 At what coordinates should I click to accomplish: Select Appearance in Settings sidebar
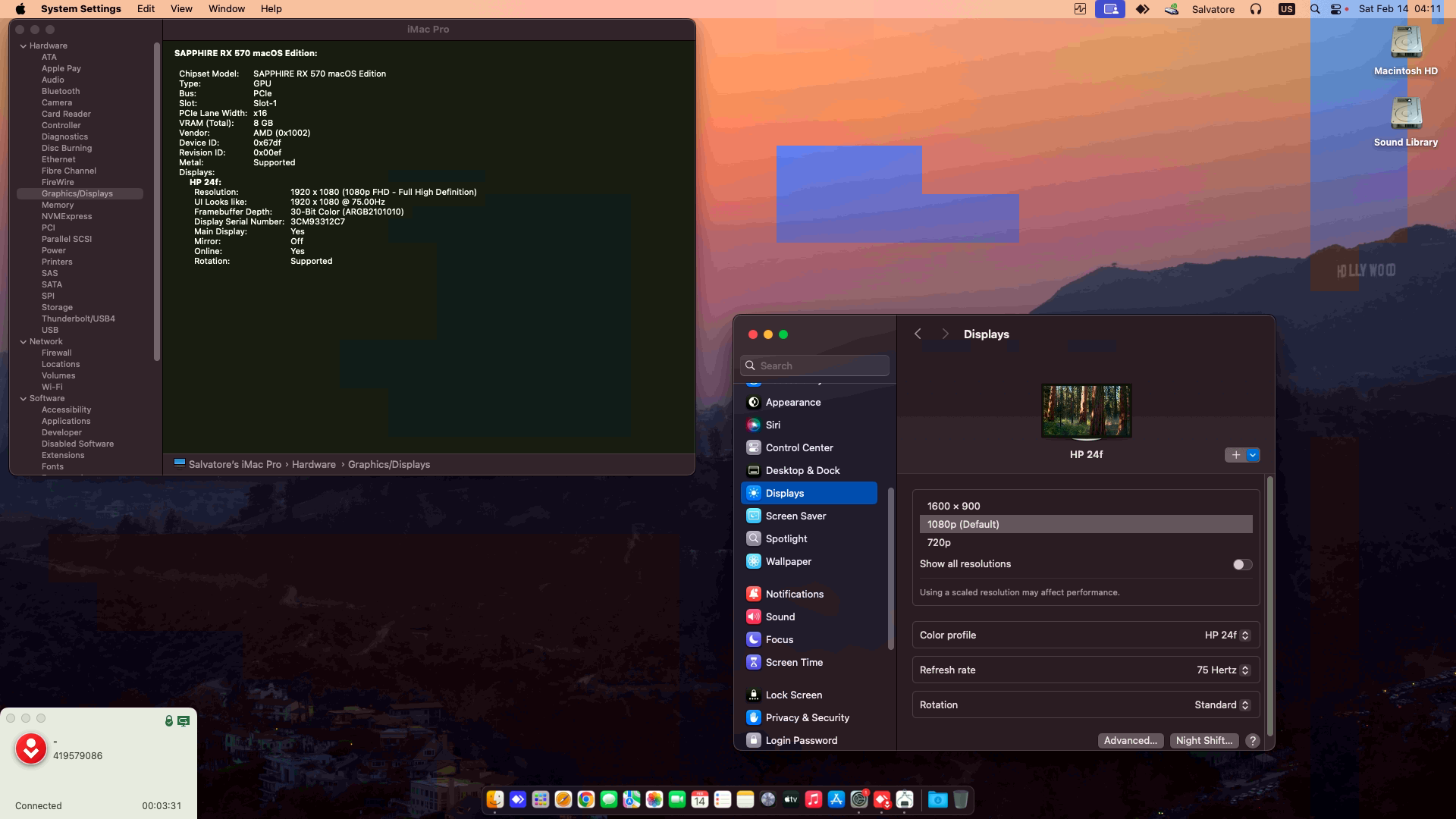pyautogui.click(x=809, y=403)
